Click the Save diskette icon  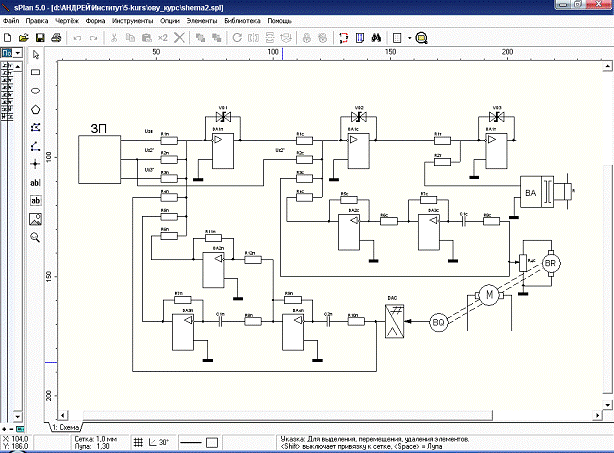click(41, 37)
